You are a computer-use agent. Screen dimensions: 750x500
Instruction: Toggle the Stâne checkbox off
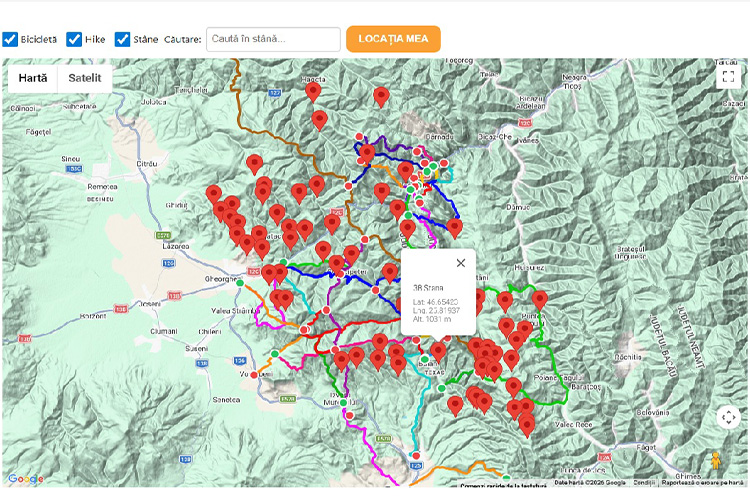pyautogui.click(x=123, y=39)
